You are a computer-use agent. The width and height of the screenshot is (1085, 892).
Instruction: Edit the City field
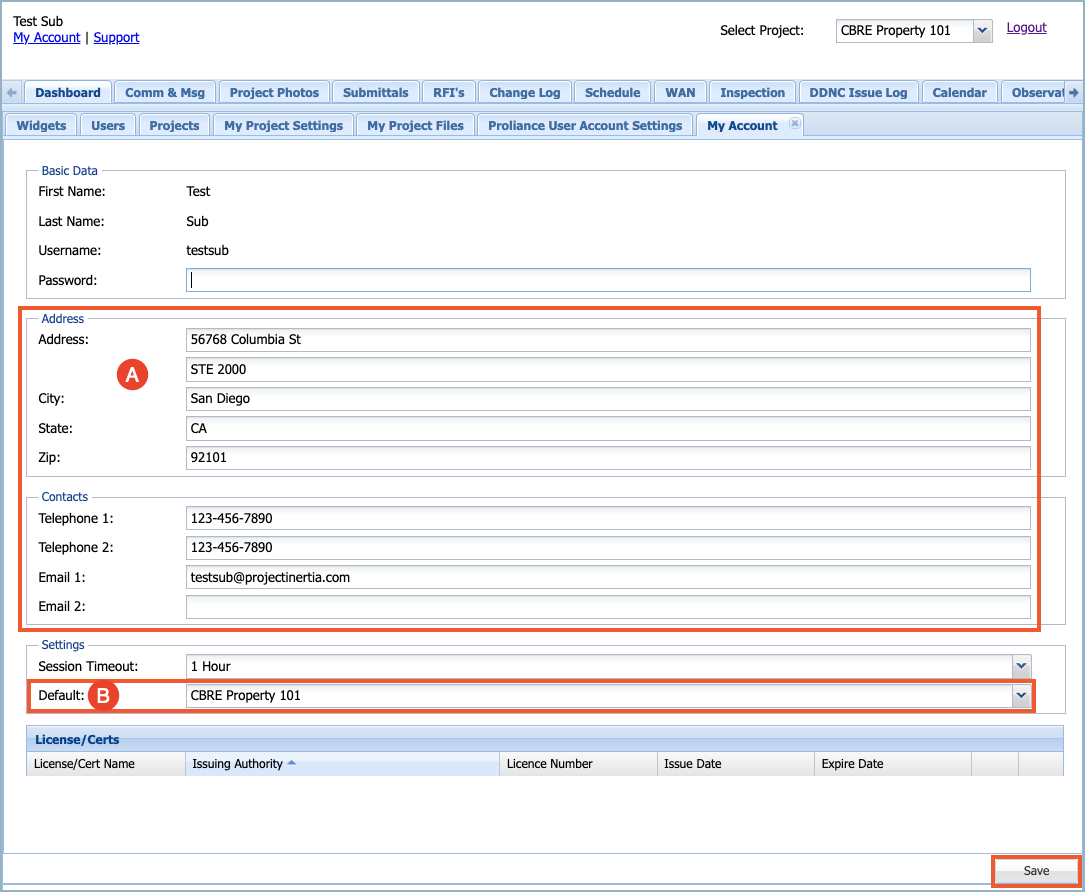(x=608, y=399)
